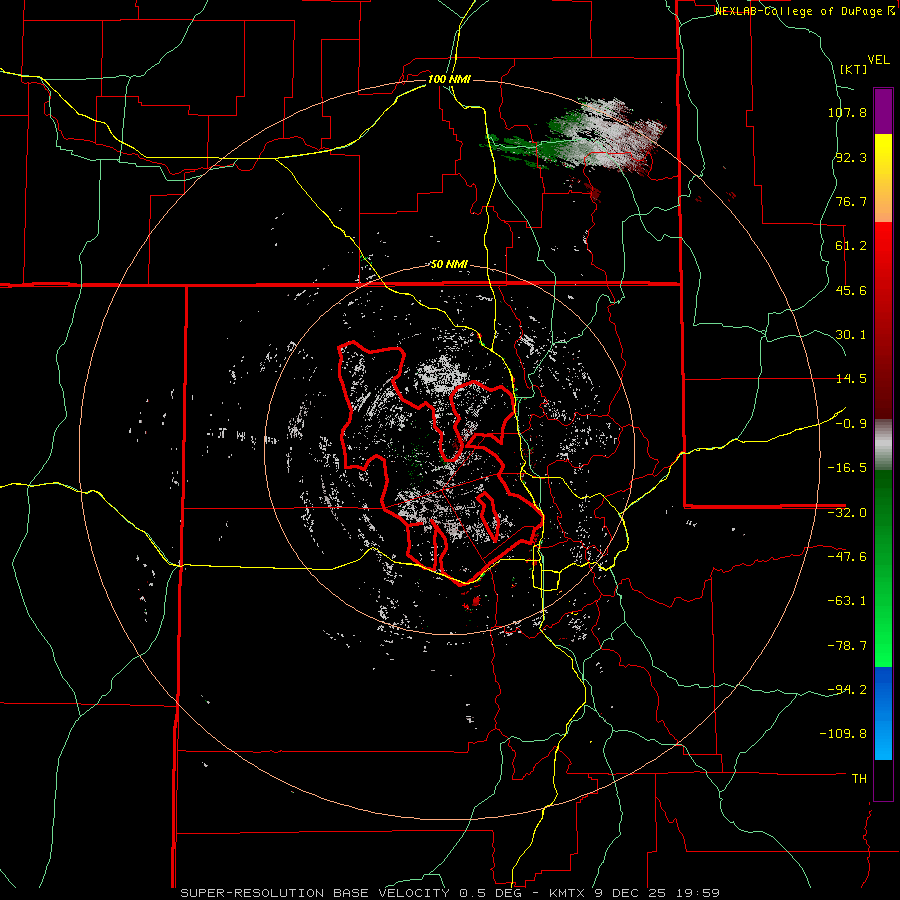
Task: Pick the blue segment of velocity color bar
Action: 883,713
